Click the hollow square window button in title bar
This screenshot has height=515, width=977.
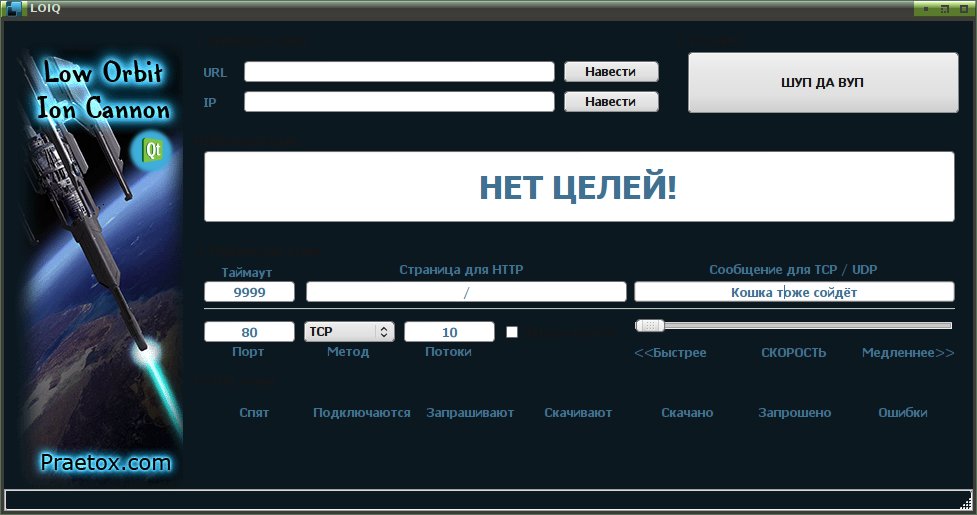[x=963, y=9]
